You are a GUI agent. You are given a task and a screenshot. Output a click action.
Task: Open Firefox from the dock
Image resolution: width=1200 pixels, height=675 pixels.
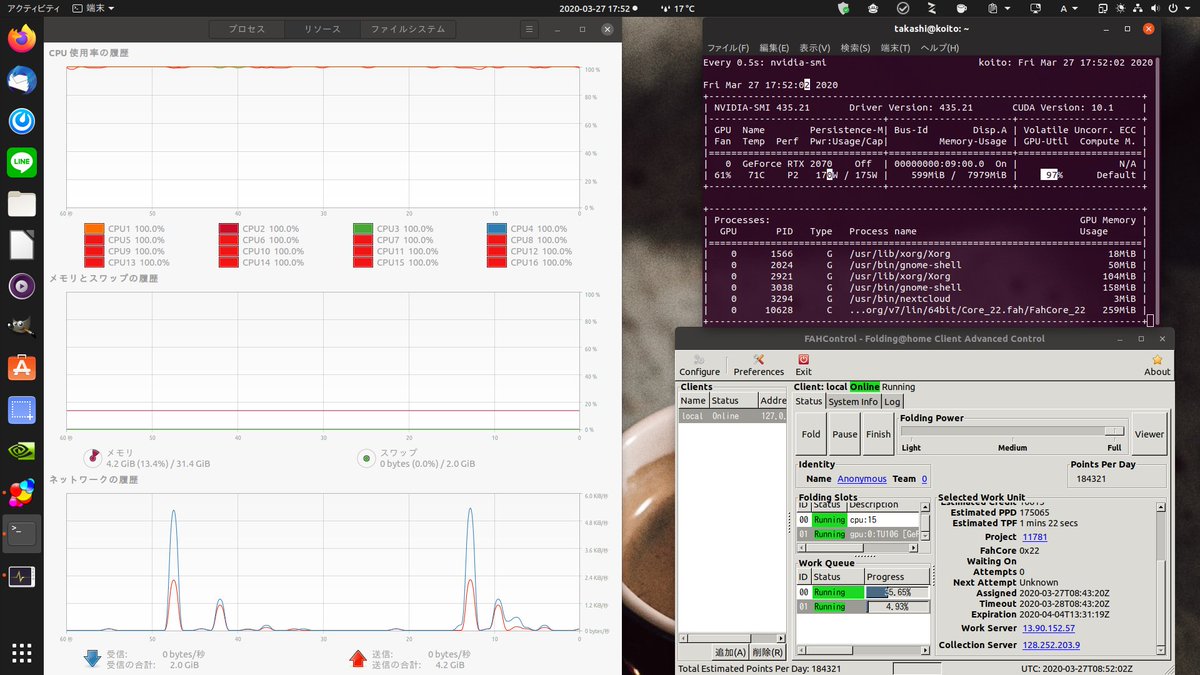(x=22, y=39)
